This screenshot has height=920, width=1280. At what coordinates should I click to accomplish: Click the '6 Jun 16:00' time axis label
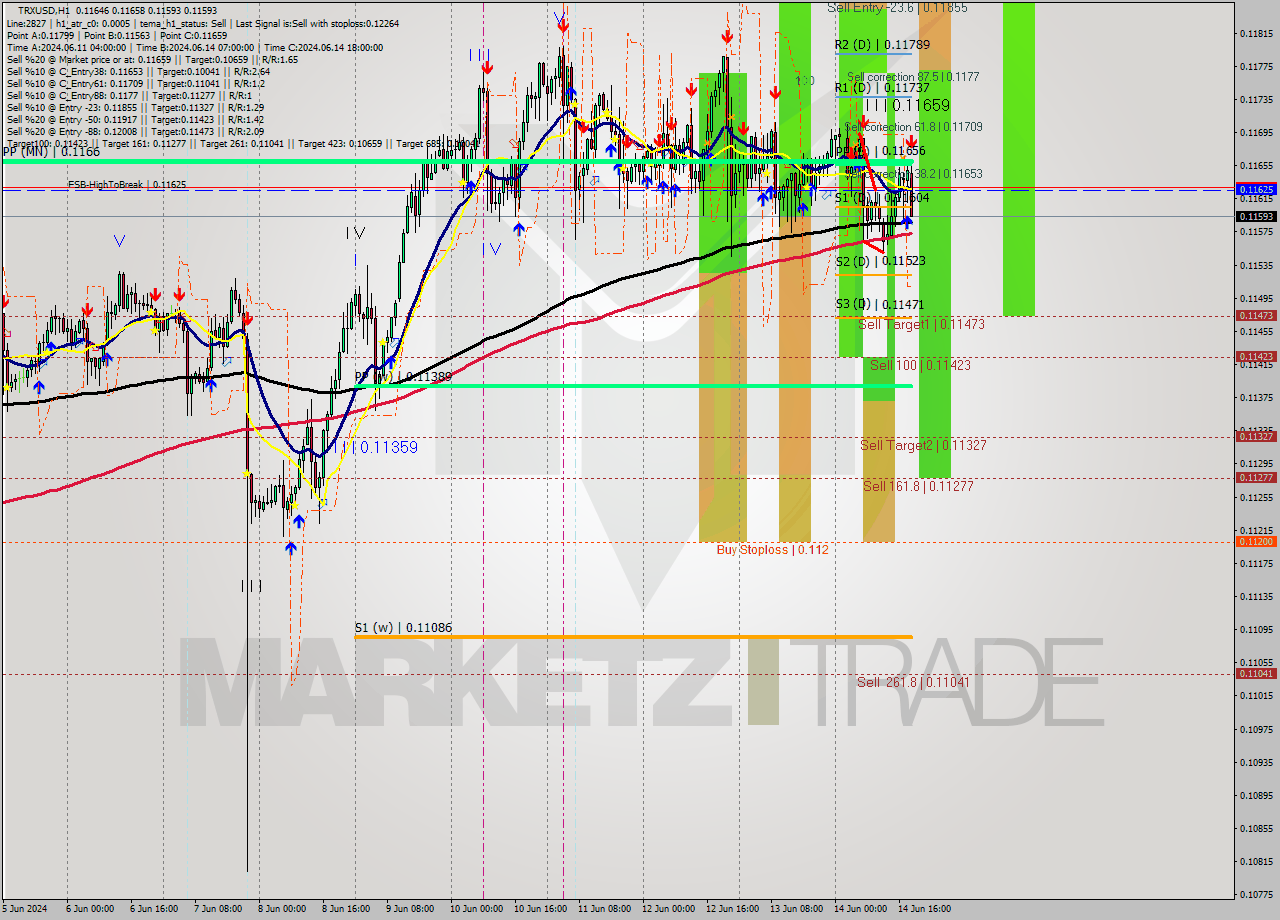tap(155, 909)
